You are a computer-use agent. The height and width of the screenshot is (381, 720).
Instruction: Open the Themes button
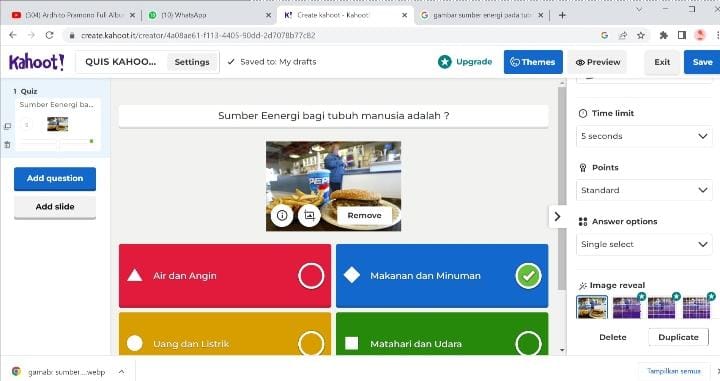pyautogui.click(x=533, y=62)
